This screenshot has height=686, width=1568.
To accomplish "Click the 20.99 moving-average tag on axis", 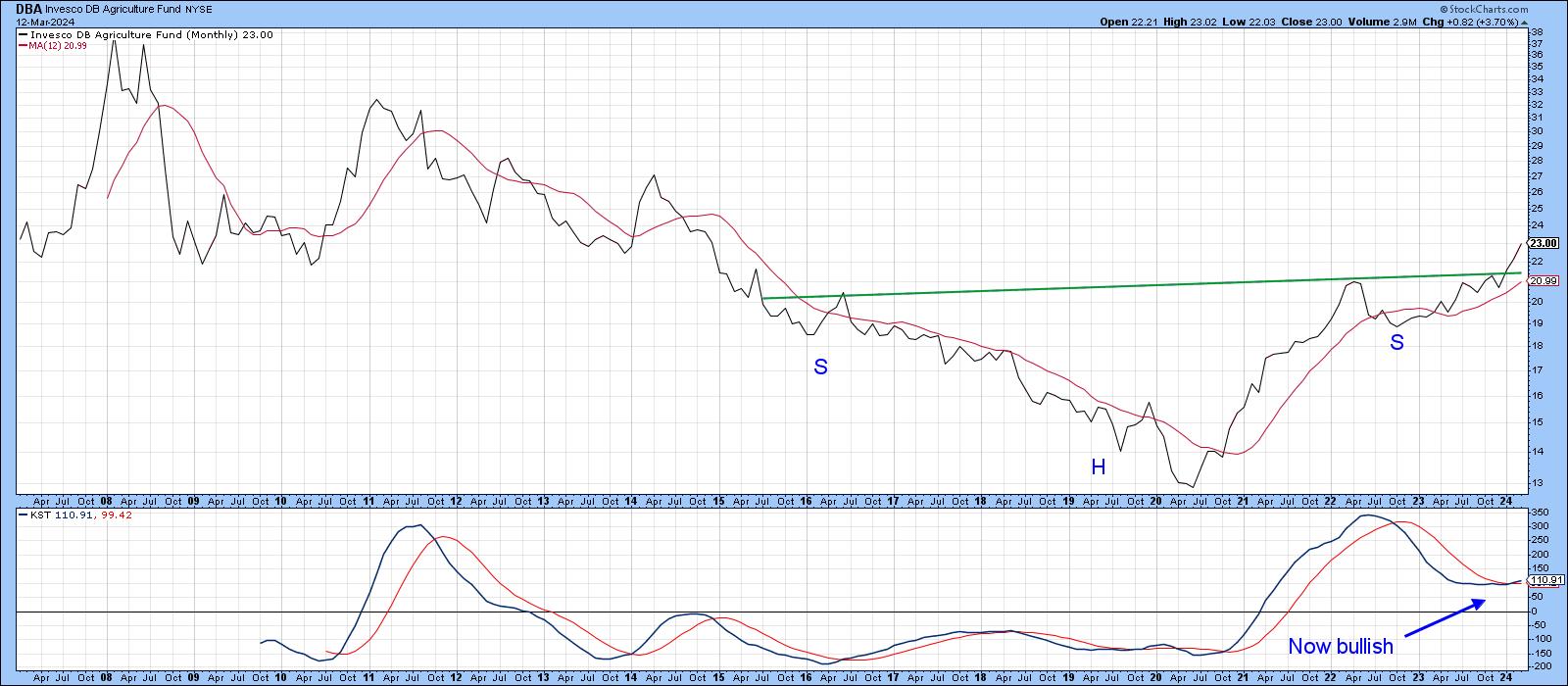I will point(1543,280).
